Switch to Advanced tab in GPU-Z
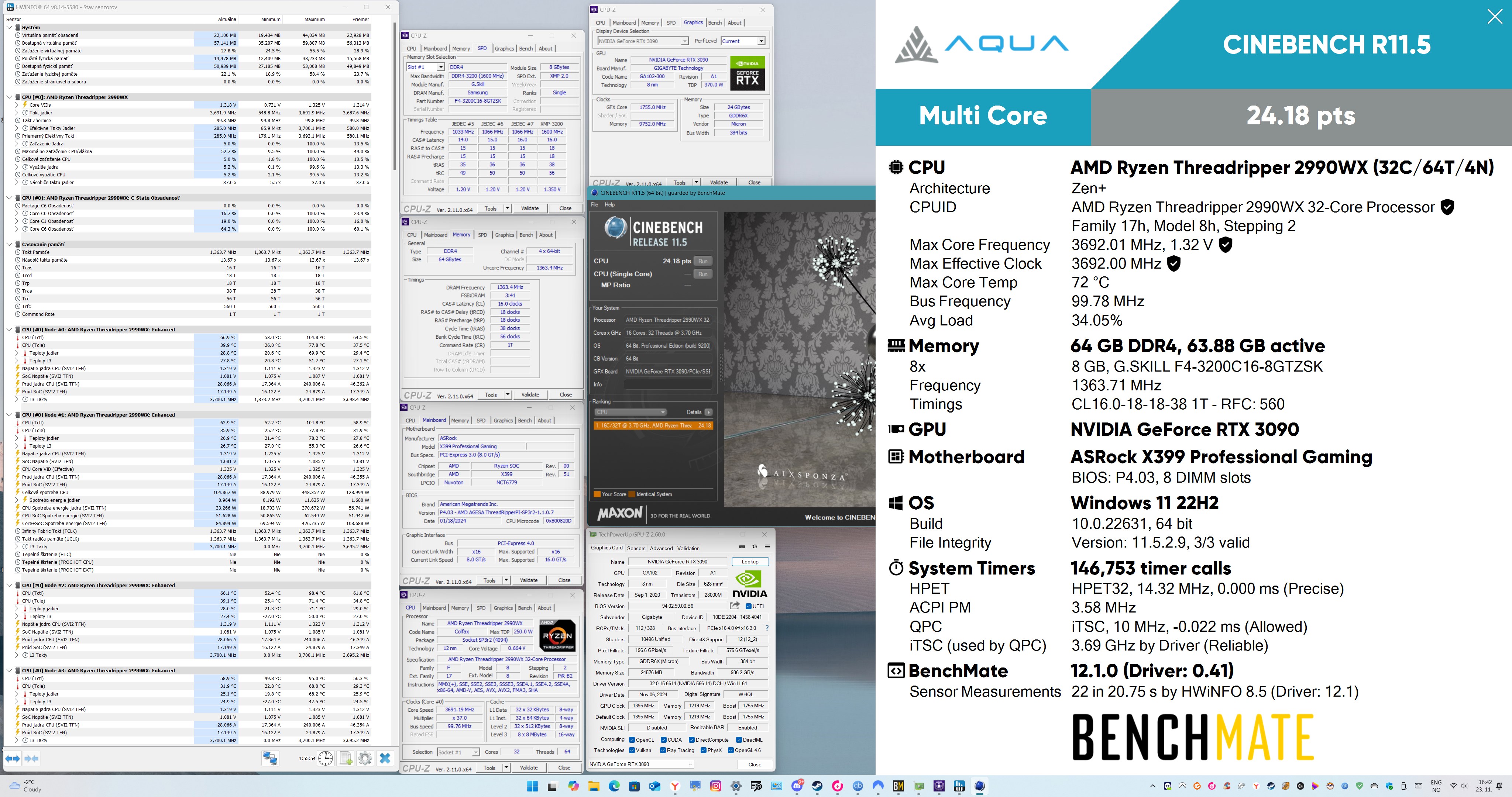 point(661,548)
